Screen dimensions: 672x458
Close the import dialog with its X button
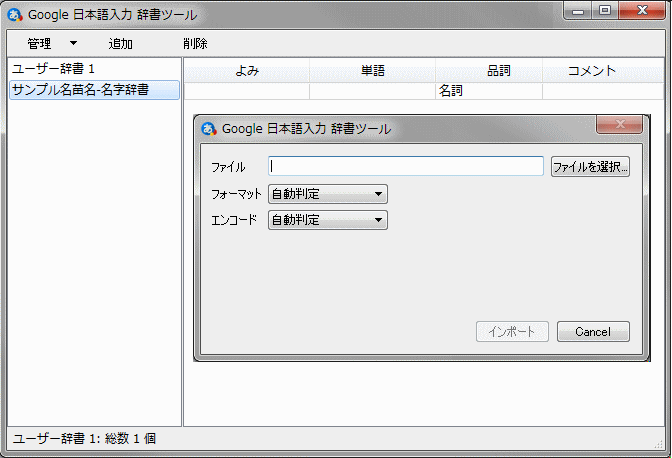619,124
